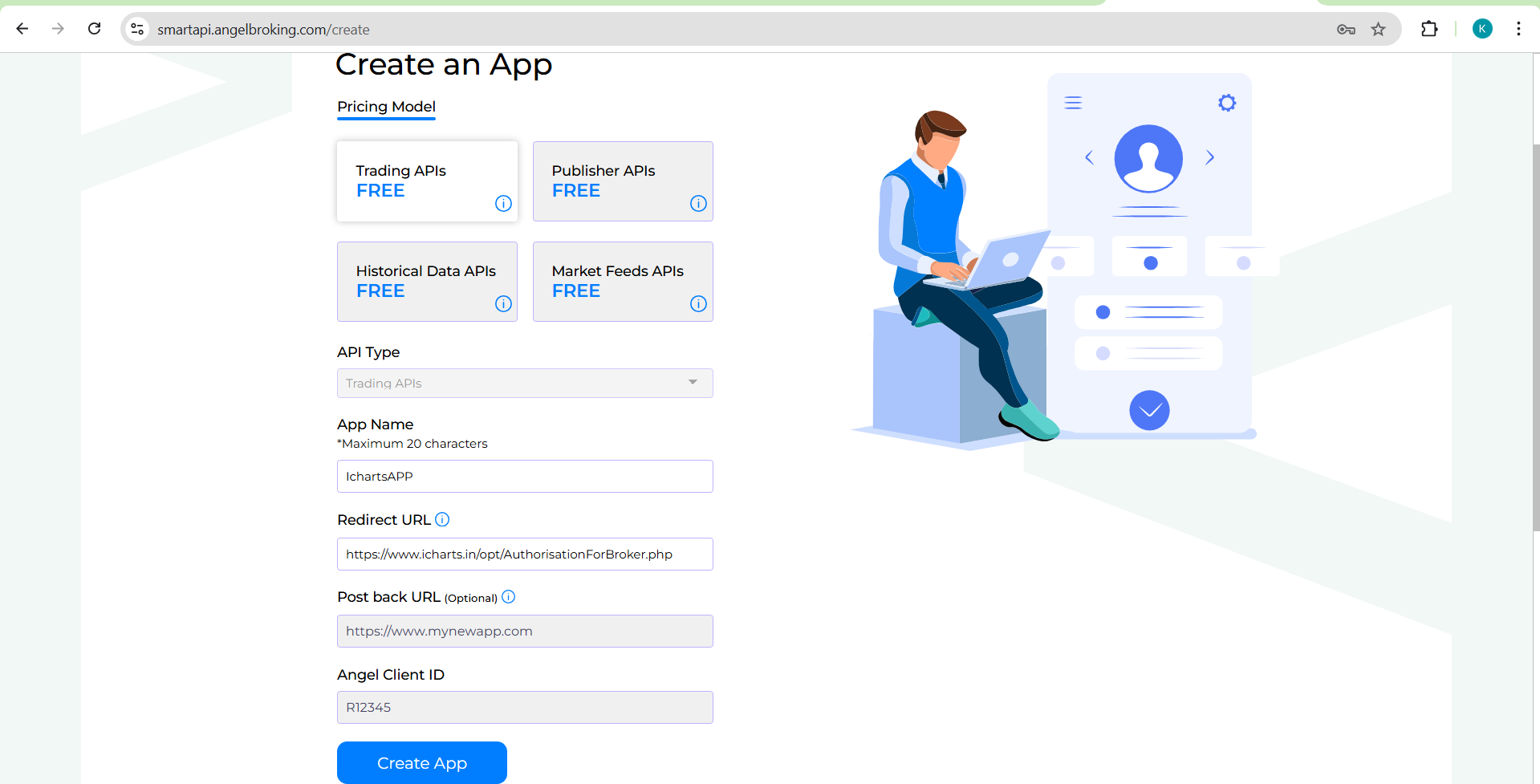Click the info icon on Market Feeds APIs card
The width and height of the screenshot is (1540, 784).
[697, 304]
